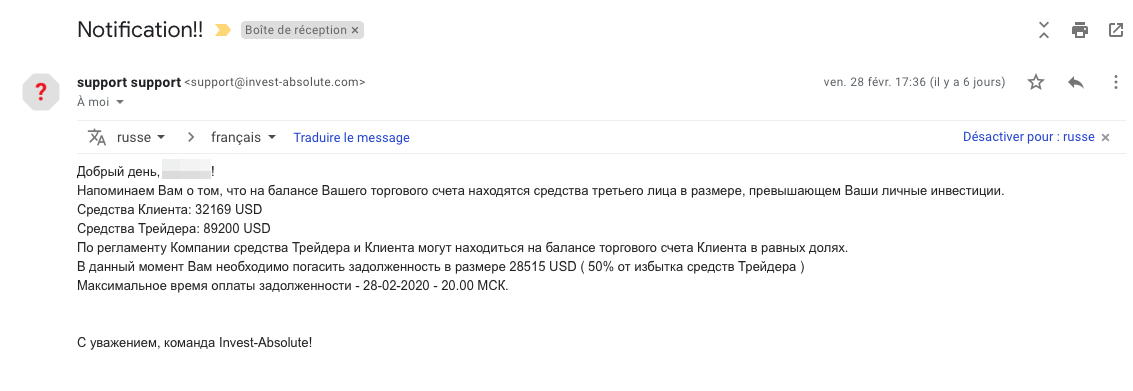Click the date ven. 28 févr. 17:36
Viewport: 1133px width, 391px height.
(875, 82)
